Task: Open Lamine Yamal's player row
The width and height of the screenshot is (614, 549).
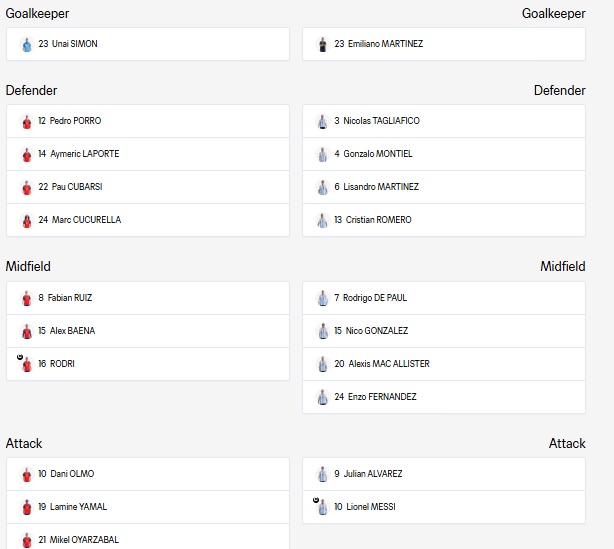Action: pos(148,507)
